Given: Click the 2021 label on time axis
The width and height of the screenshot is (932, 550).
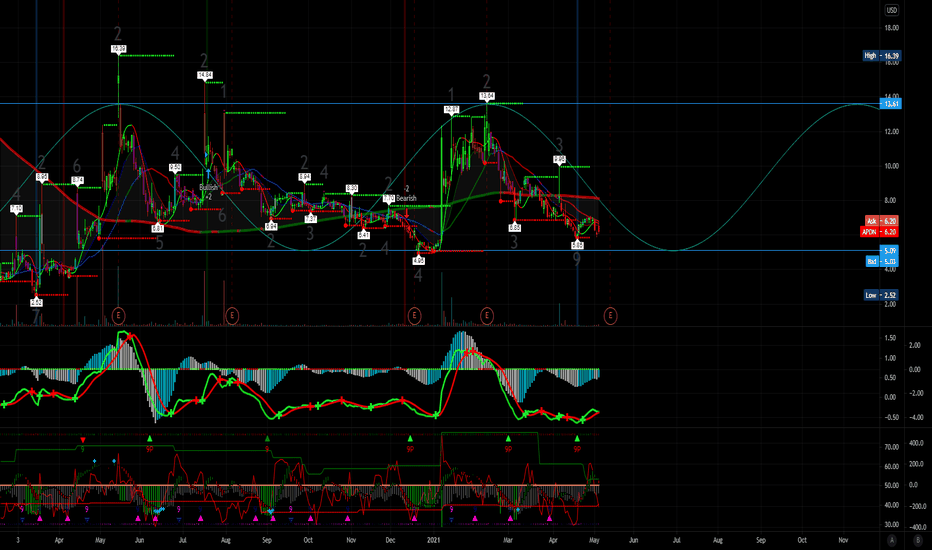Looking at the screenshot, I should [x=433, y=540].
